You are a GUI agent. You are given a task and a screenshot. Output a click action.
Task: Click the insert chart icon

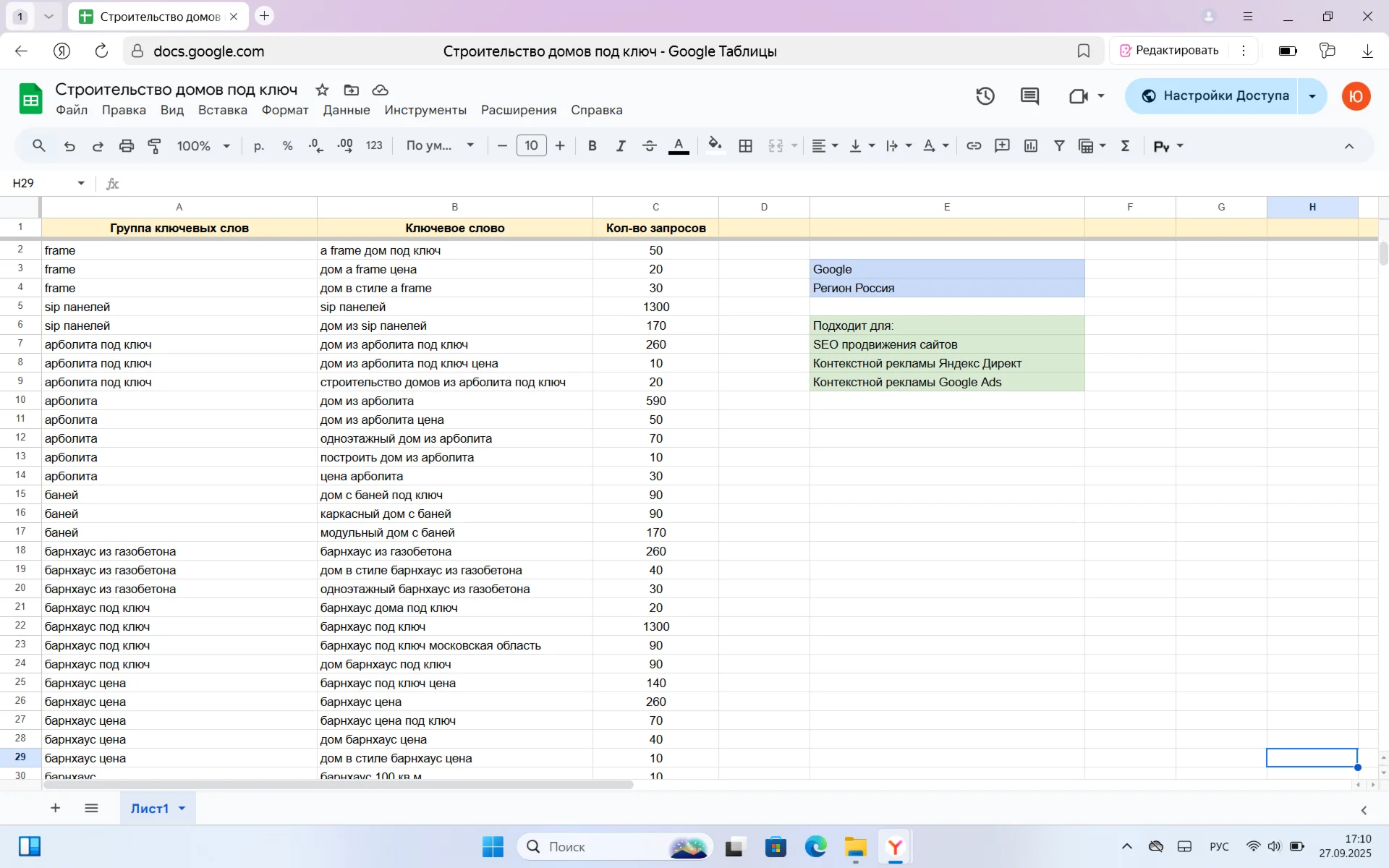pos(1031,146)
